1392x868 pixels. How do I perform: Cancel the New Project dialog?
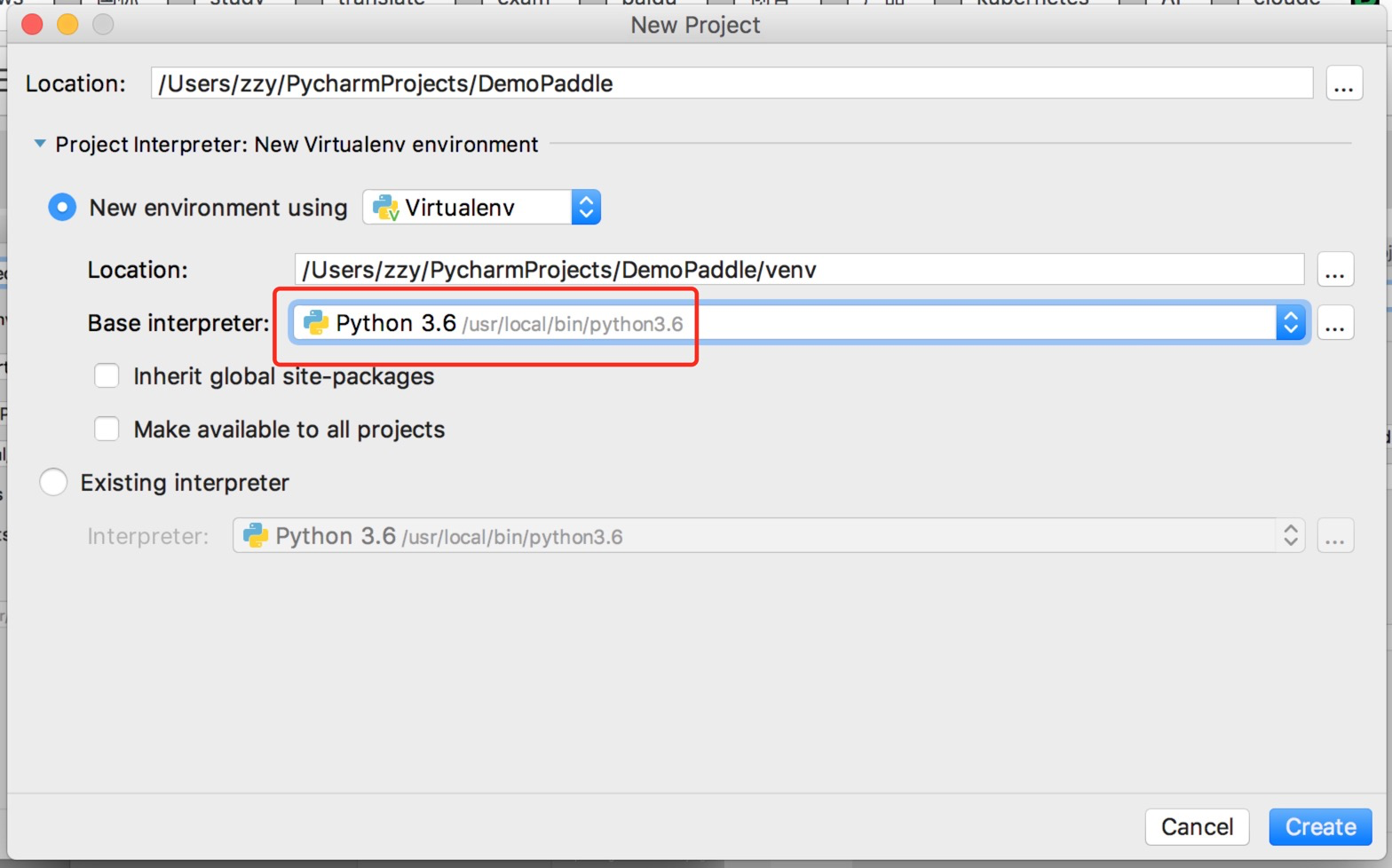click(x=1197, y=826)
